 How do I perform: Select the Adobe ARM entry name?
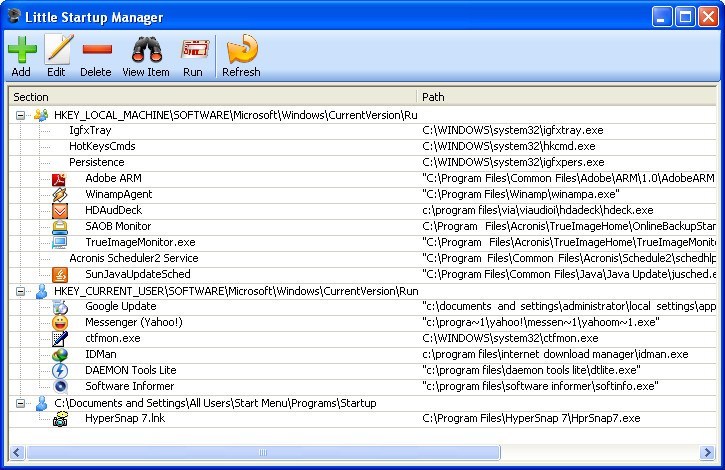113,178
